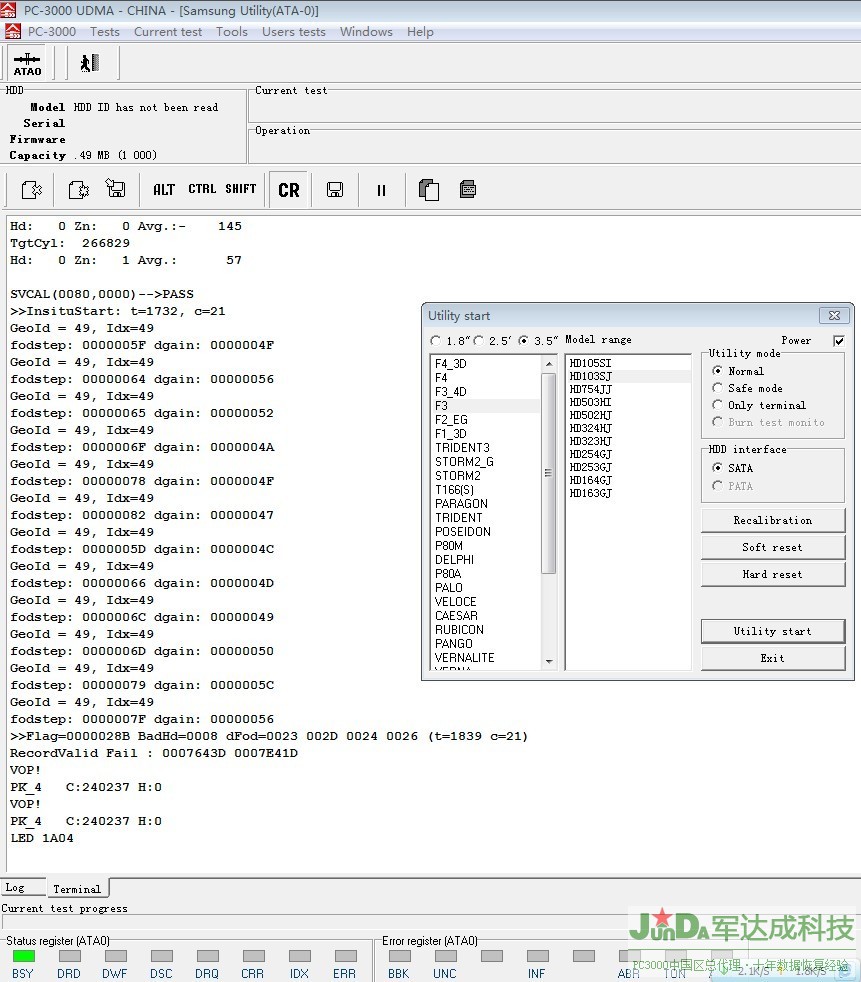
Task: Open the Current test menu
Action: pyautogui.click(x=168, y=32)
